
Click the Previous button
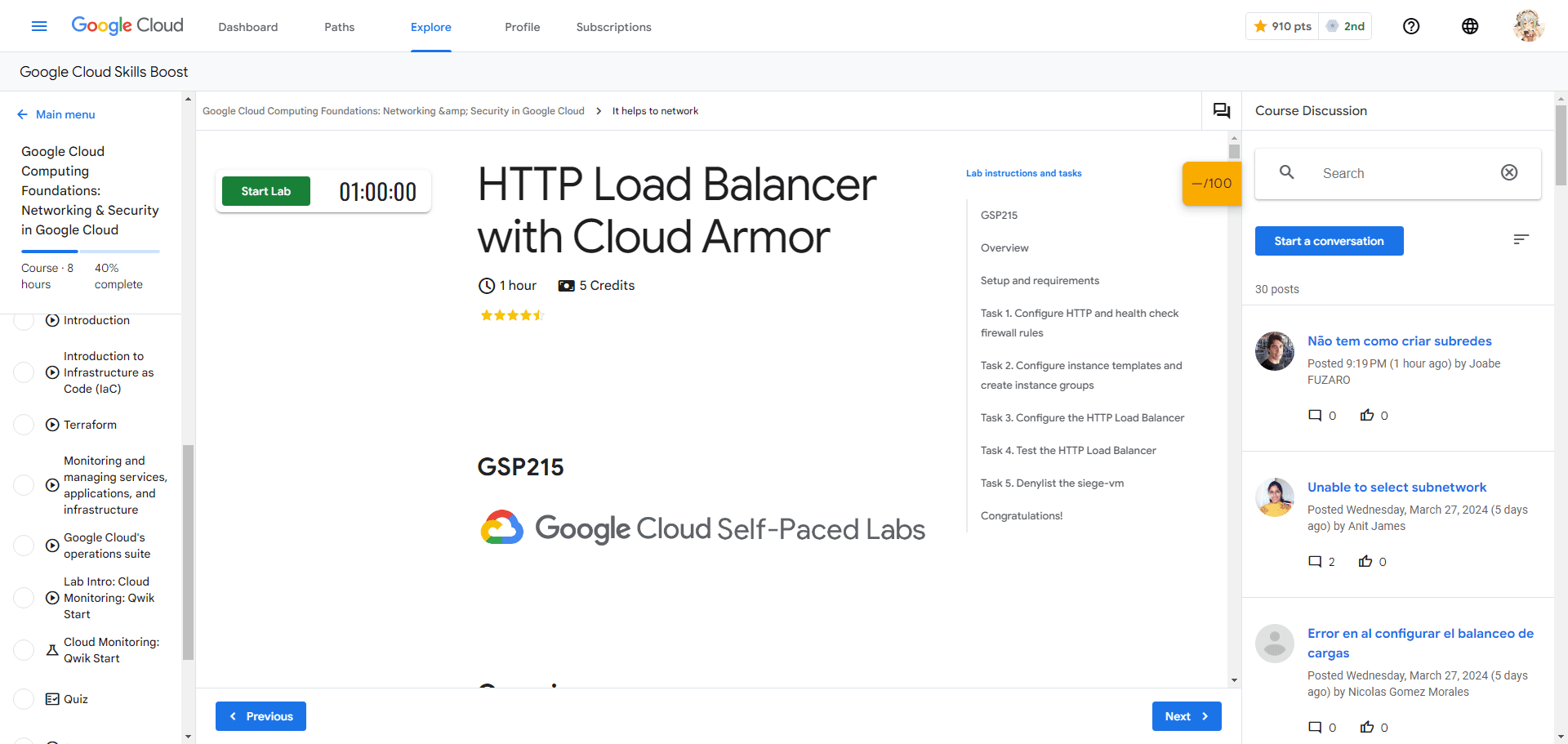tap(261, 716)
